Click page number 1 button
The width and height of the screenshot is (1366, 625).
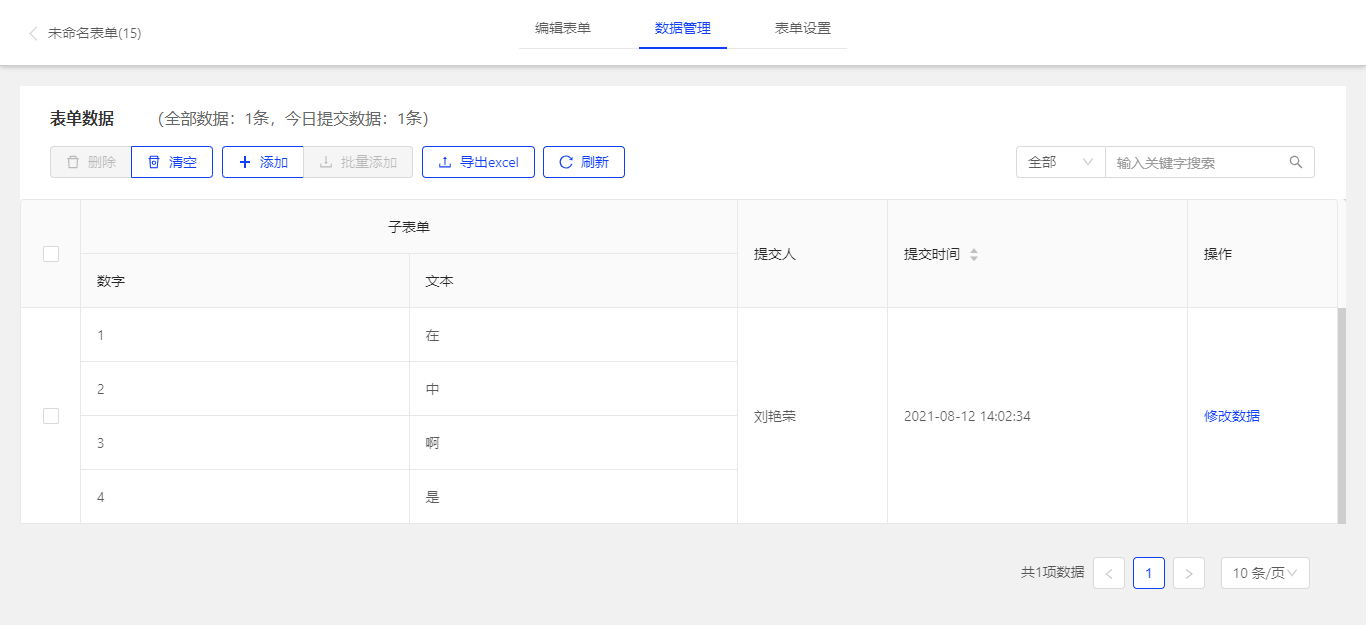(1149, 573)
